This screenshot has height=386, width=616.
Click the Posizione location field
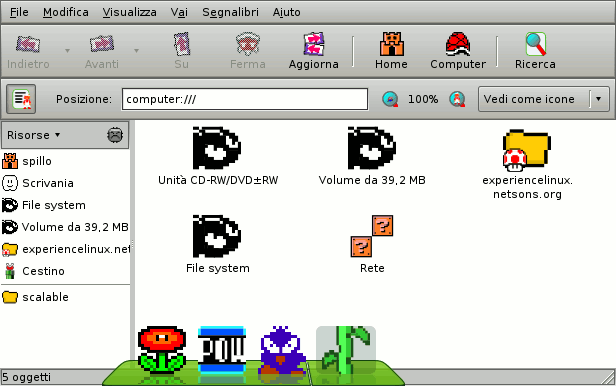[x=245, y=99]
